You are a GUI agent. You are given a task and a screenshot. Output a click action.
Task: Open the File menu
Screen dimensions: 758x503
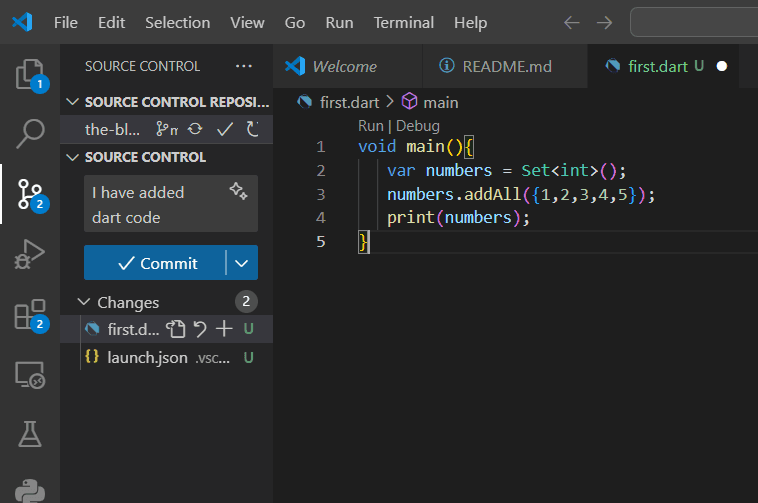point(66,23)
